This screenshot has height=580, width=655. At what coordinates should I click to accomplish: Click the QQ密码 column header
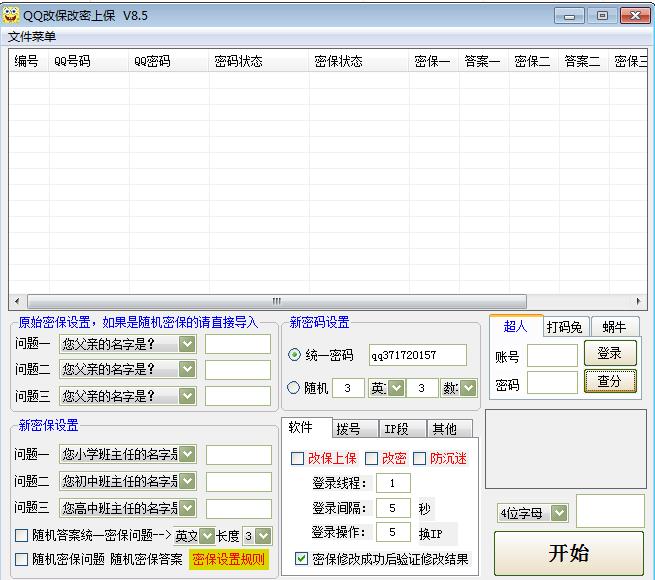click(x=169, y=61)
